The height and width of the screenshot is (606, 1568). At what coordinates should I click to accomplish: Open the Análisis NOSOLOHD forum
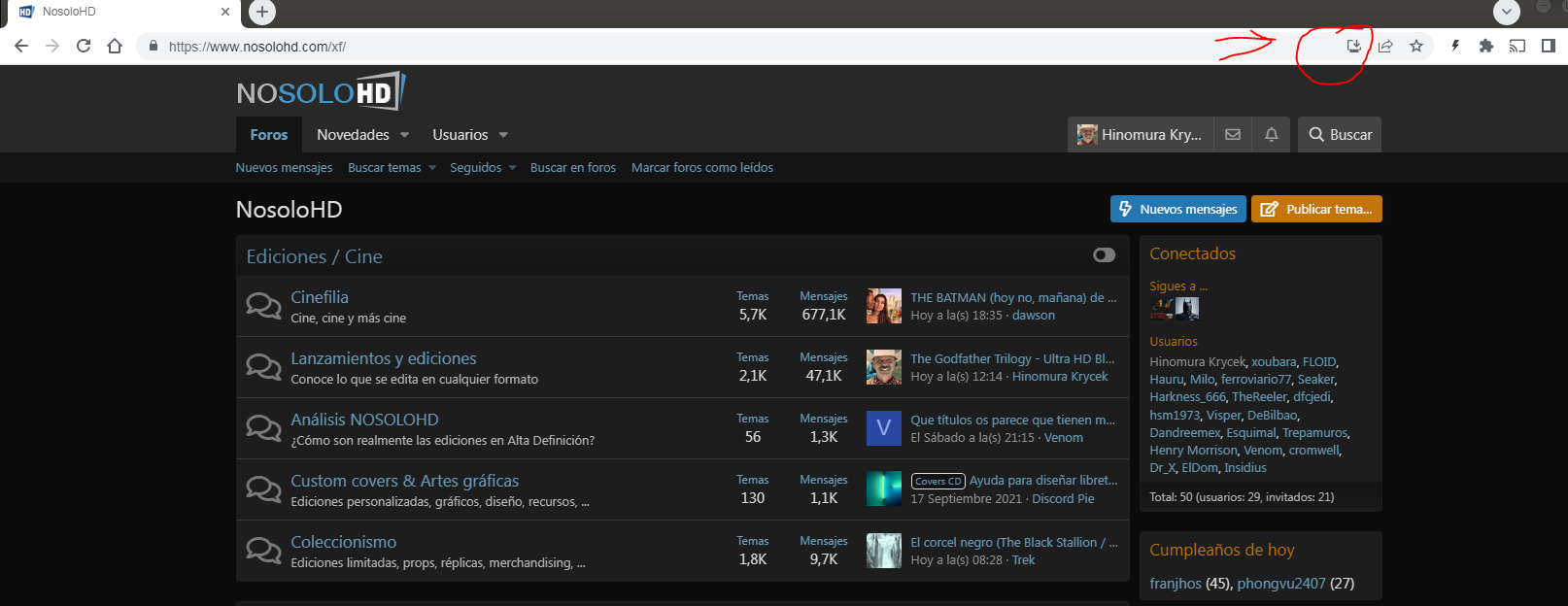[364, 420]
